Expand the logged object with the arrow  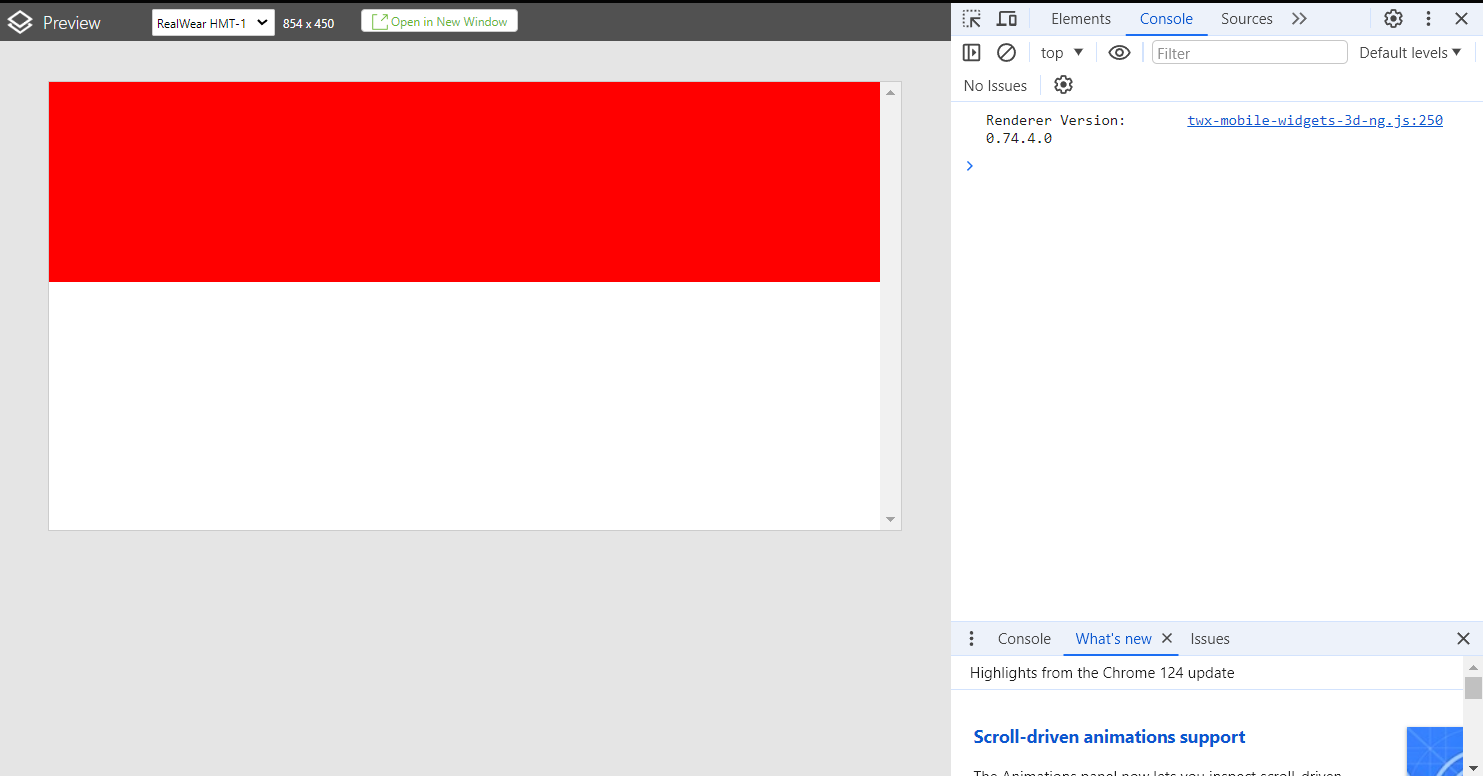969,165
